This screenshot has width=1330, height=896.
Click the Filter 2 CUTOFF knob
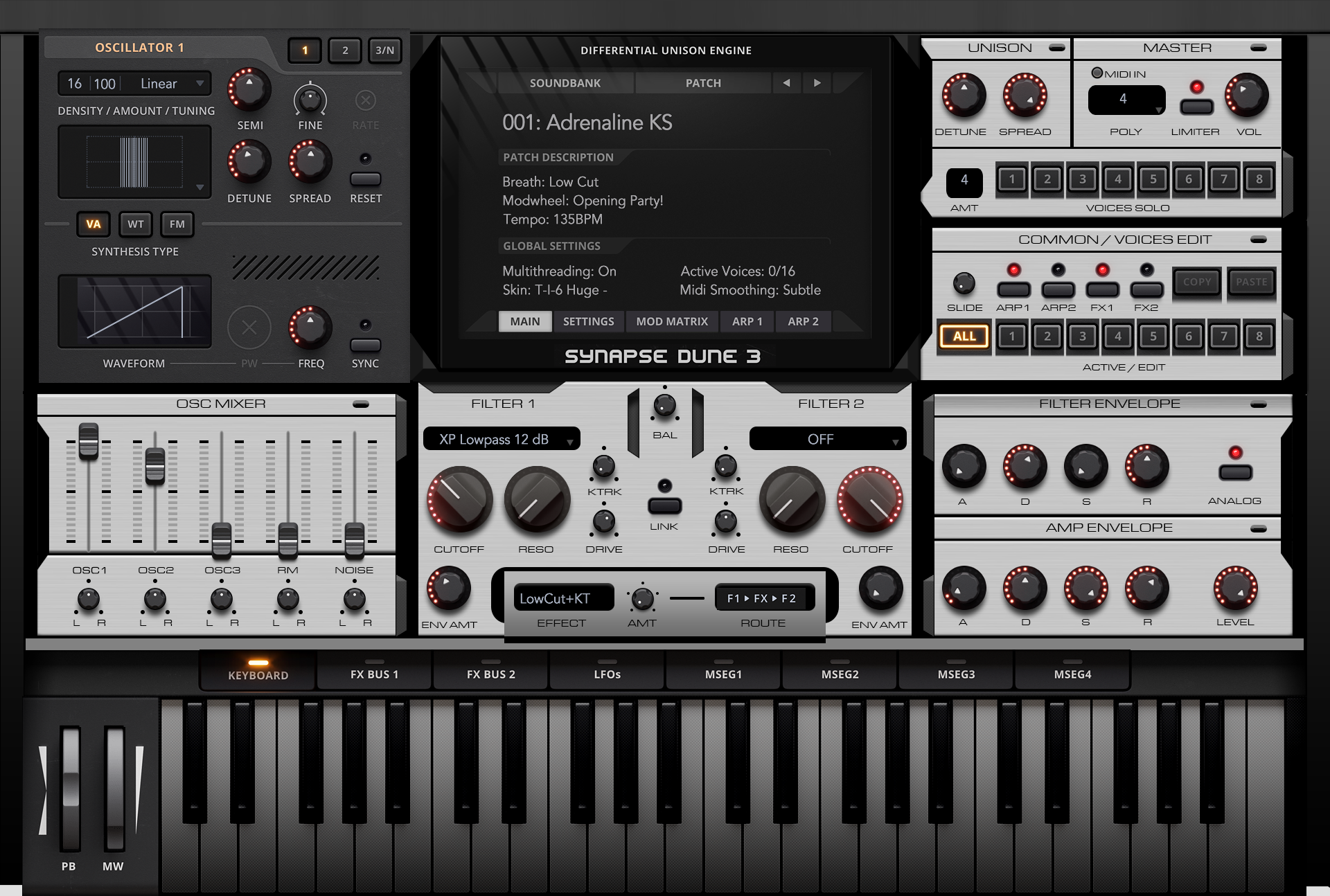(x=869, y=500)
